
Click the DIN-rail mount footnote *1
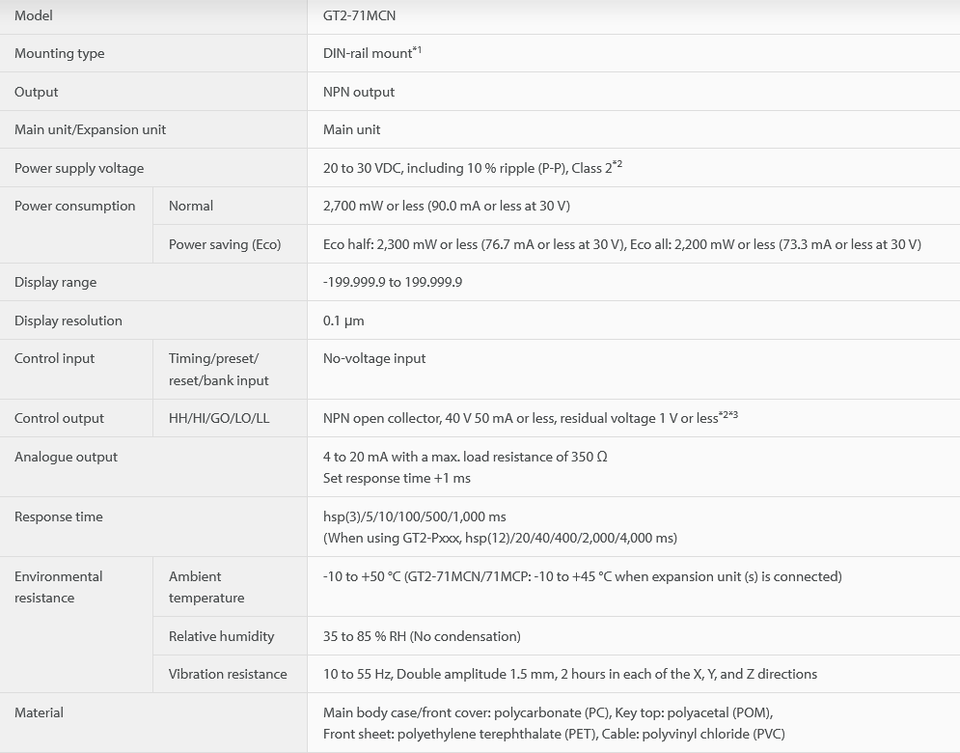pos(417,50)
